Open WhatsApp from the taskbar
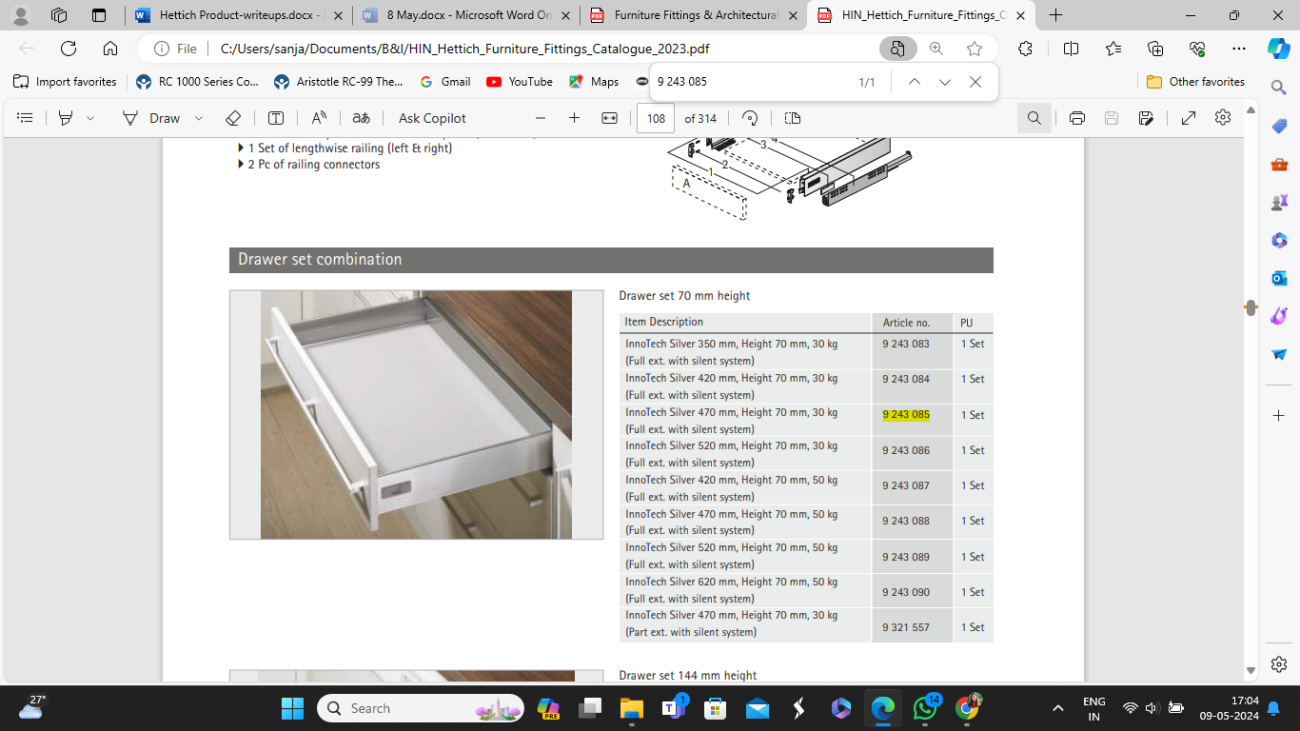 (925, 708)
